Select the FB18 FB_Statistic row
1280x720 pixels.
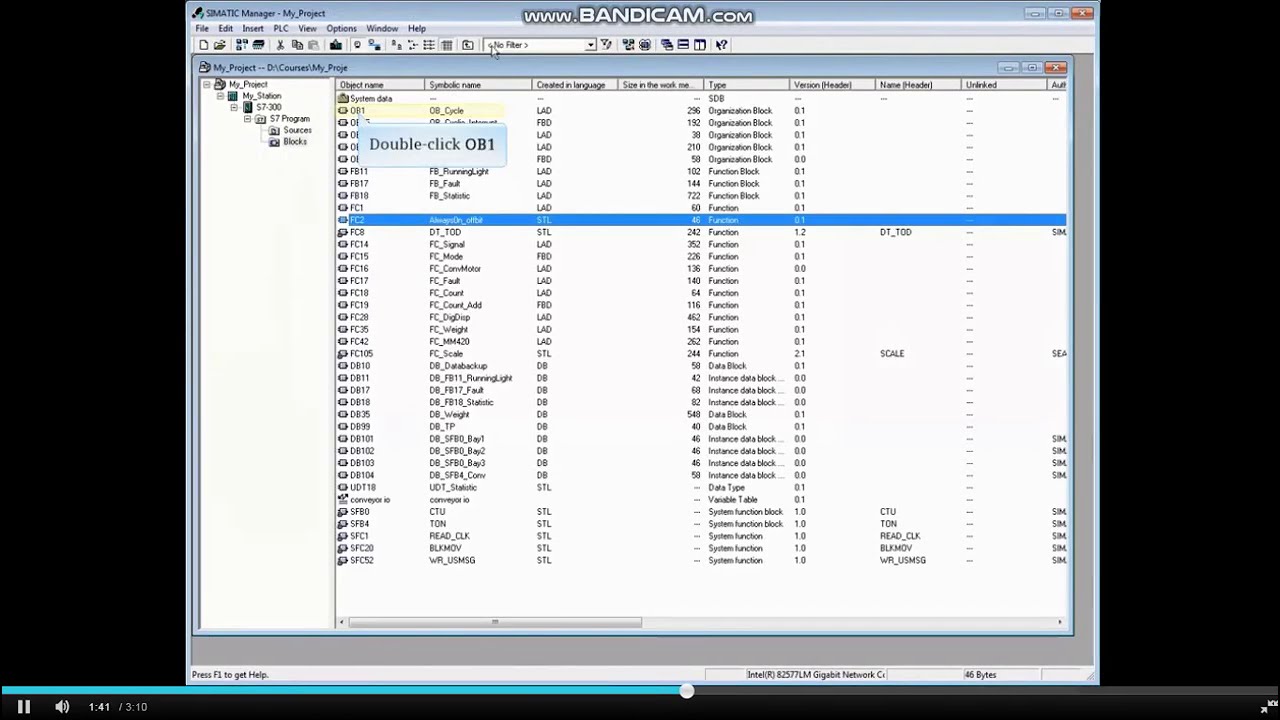(x=701, y=196)
